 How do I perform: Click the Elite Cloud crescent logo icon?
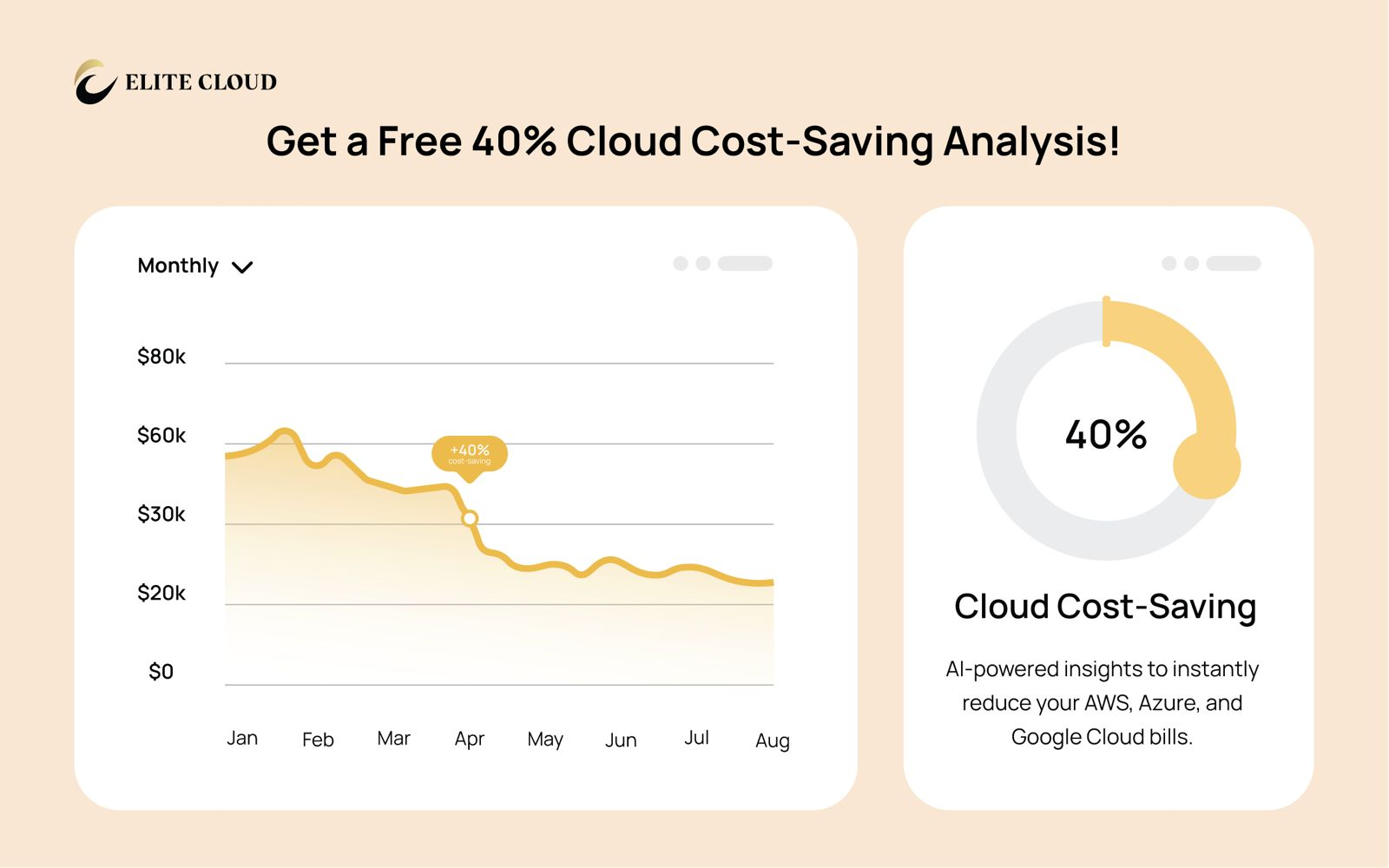pos(95,82)
